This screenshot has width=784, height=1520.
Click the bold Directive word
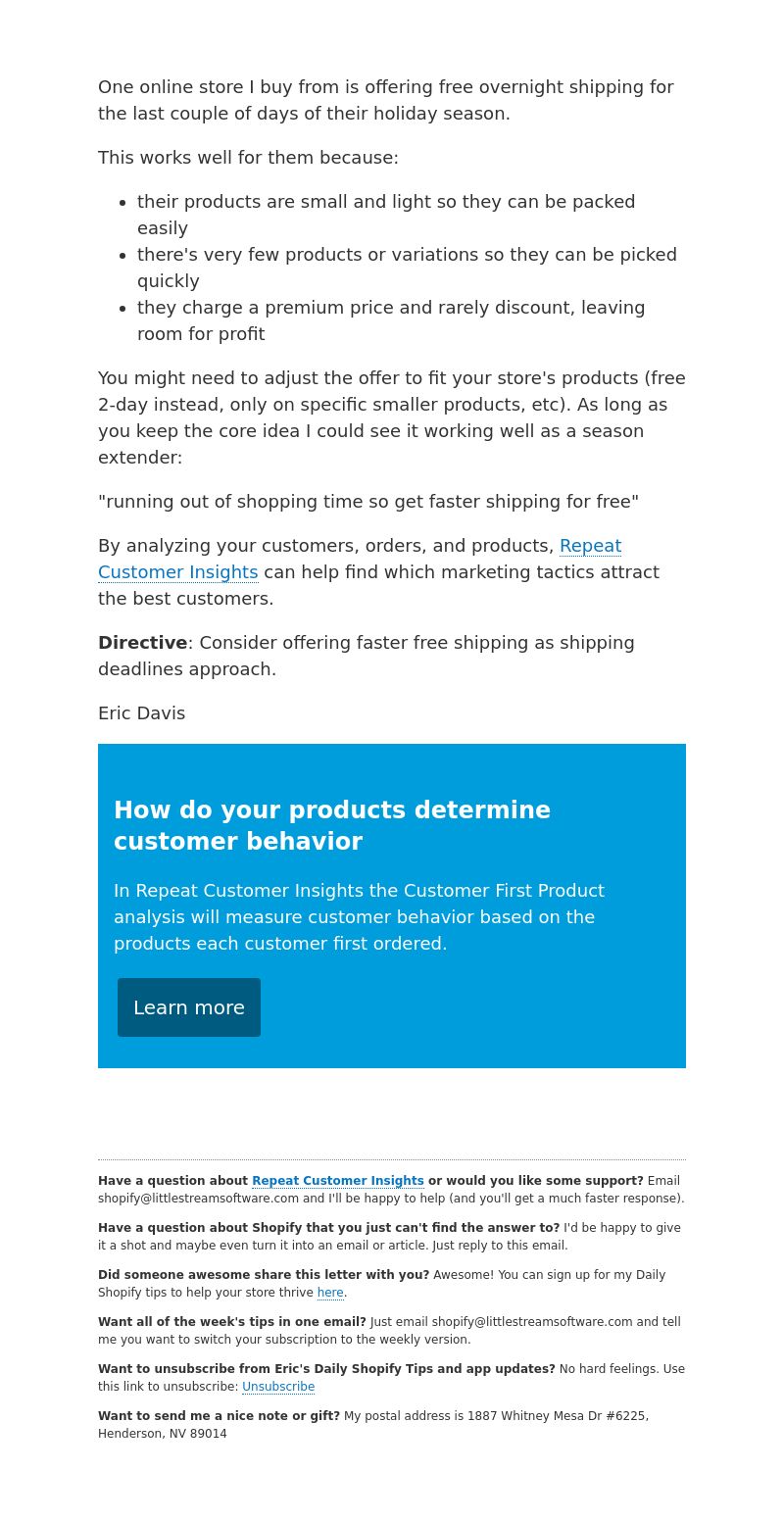142,643
